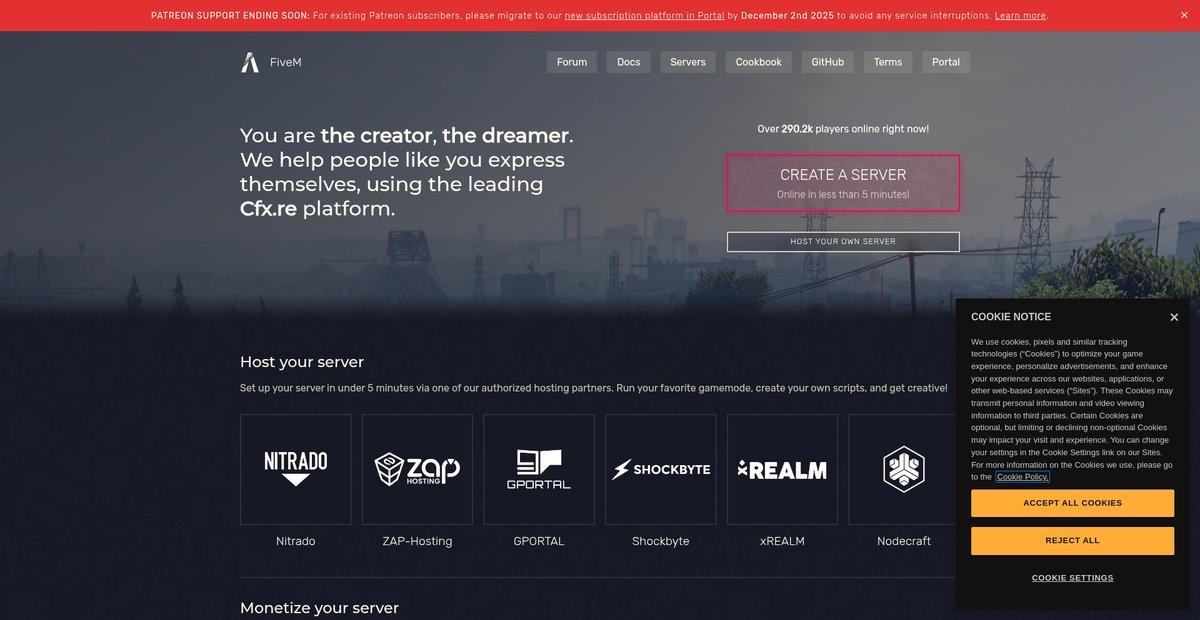Click Learn more in the banner
The height and width of the screenshot is (620, 1200).
point(1020,16)
